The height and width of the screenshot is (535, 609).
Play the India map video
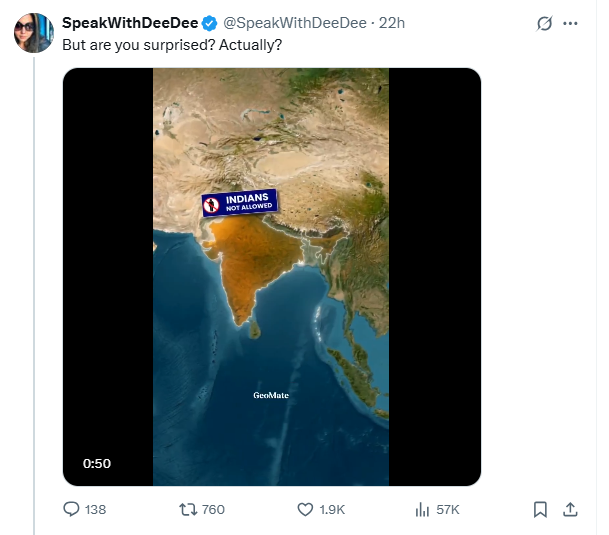point(271,277)
